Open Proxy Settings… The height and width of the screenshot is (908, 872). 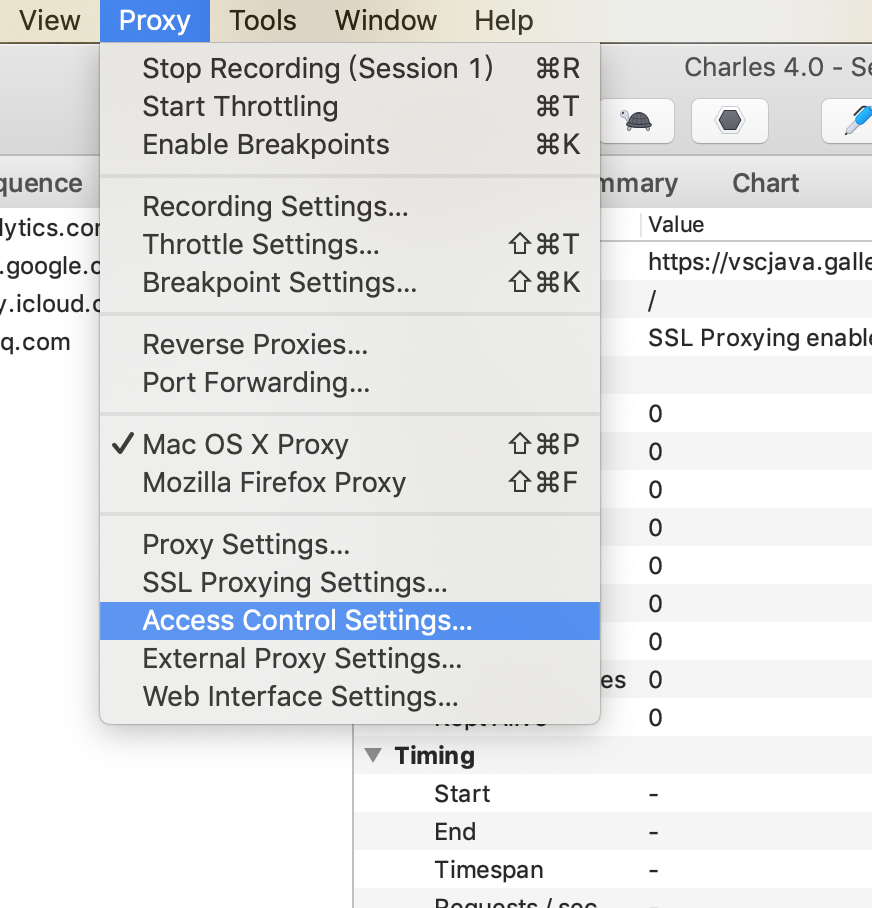(x=350, y=545)
